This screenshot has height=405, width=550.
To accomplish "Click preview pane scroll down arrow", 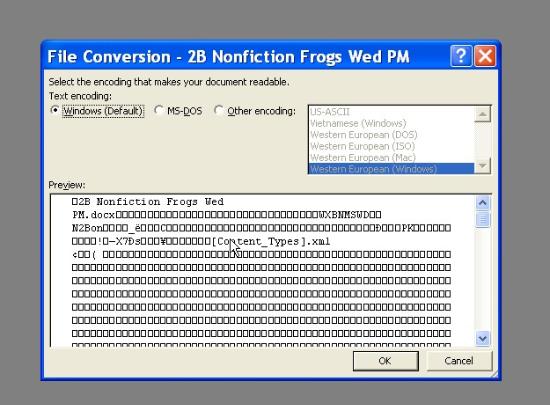I will [x=483, y=338].
